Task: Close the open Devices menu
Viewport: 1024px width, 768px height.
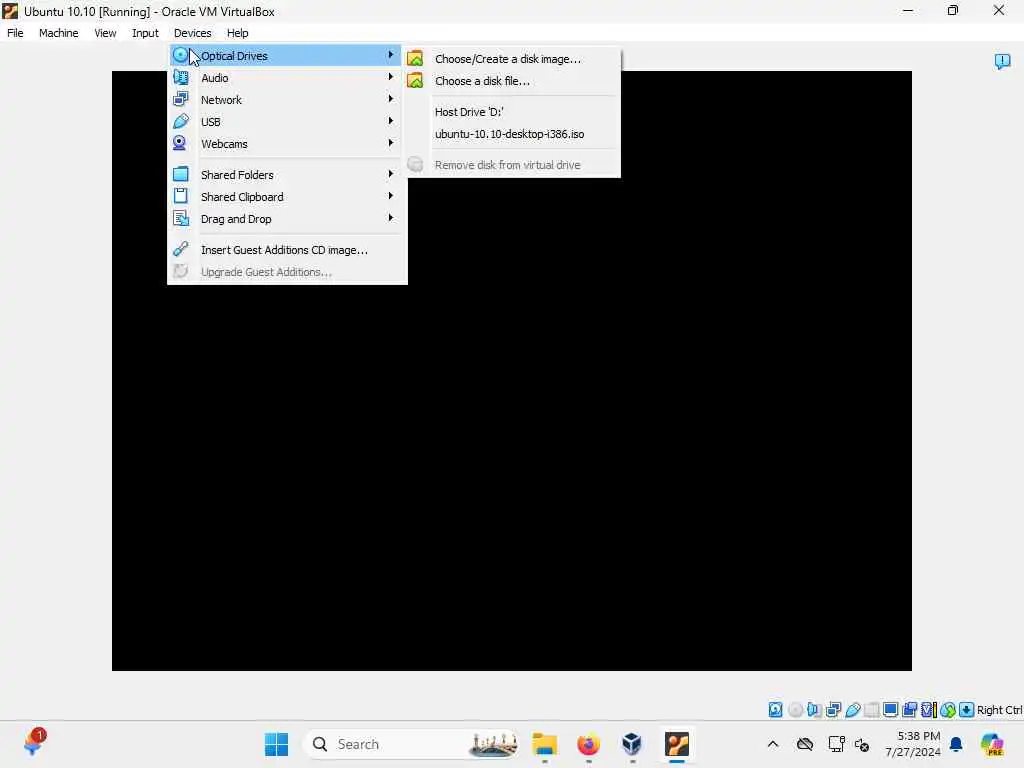Action: [x=192, y=33]
